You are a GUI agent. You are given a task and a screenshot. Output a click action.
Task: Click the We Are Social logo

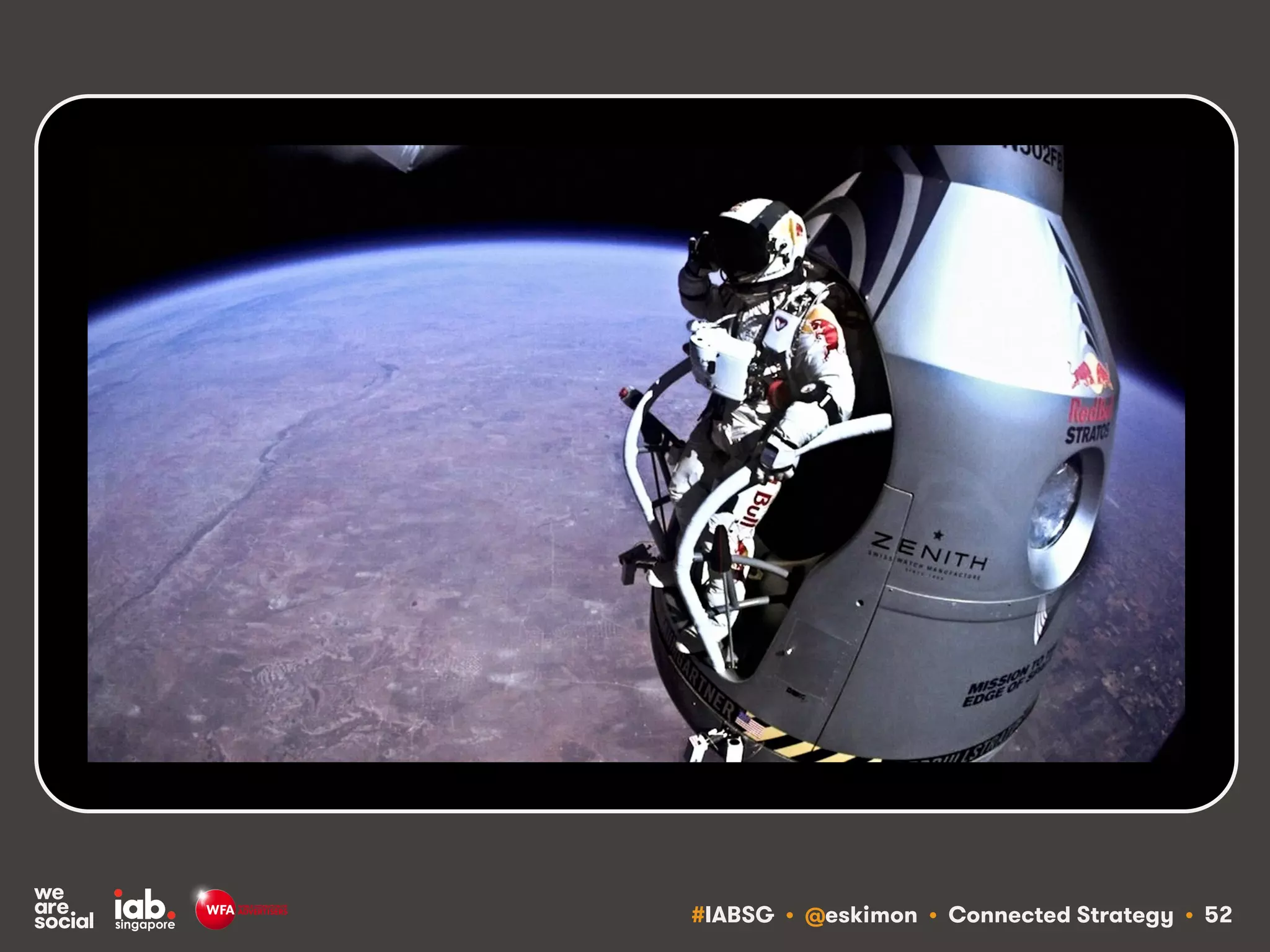[x=63, y=908]
